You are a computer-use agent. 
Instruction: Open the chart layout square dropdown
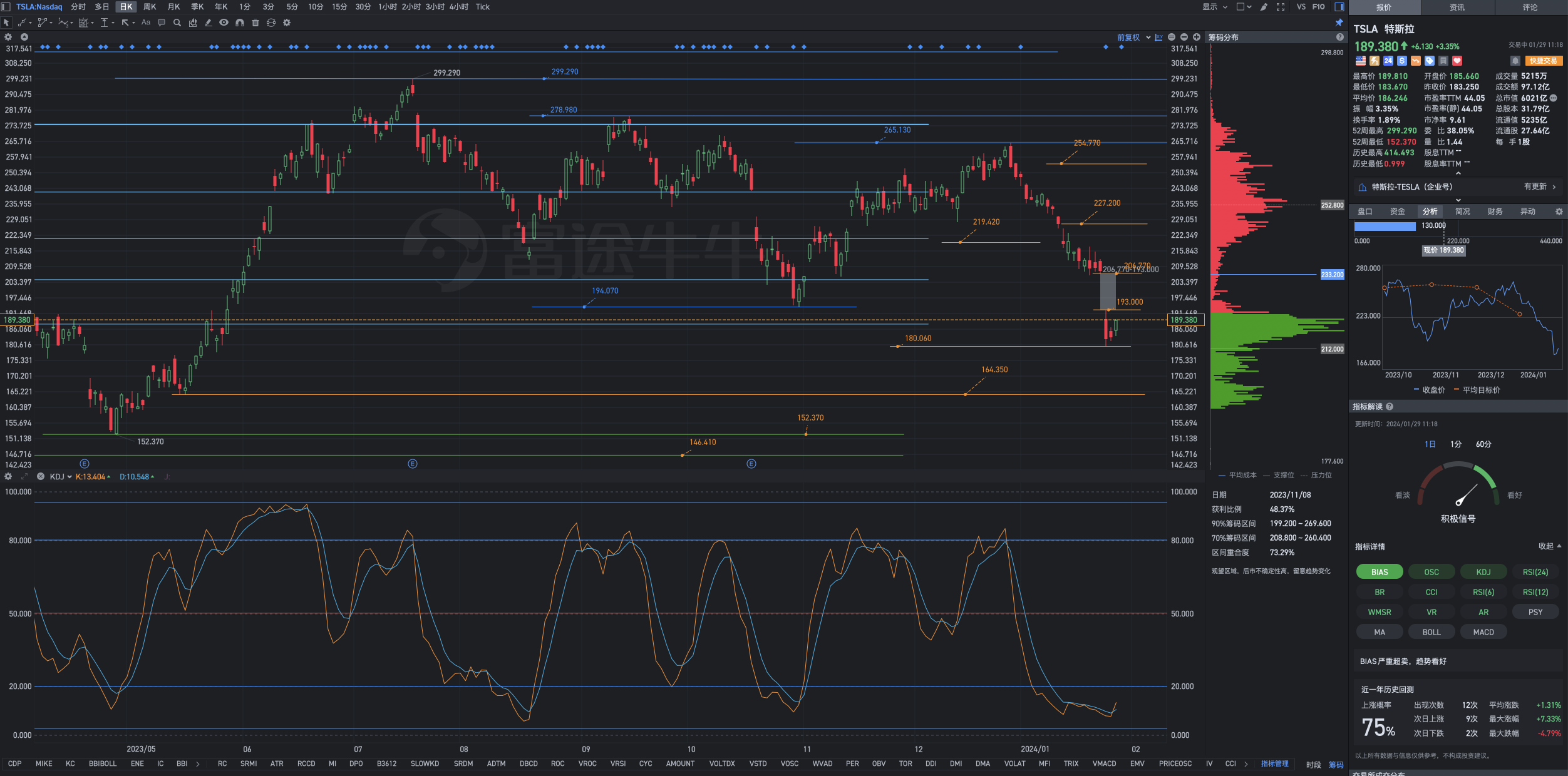[1244, 7]
